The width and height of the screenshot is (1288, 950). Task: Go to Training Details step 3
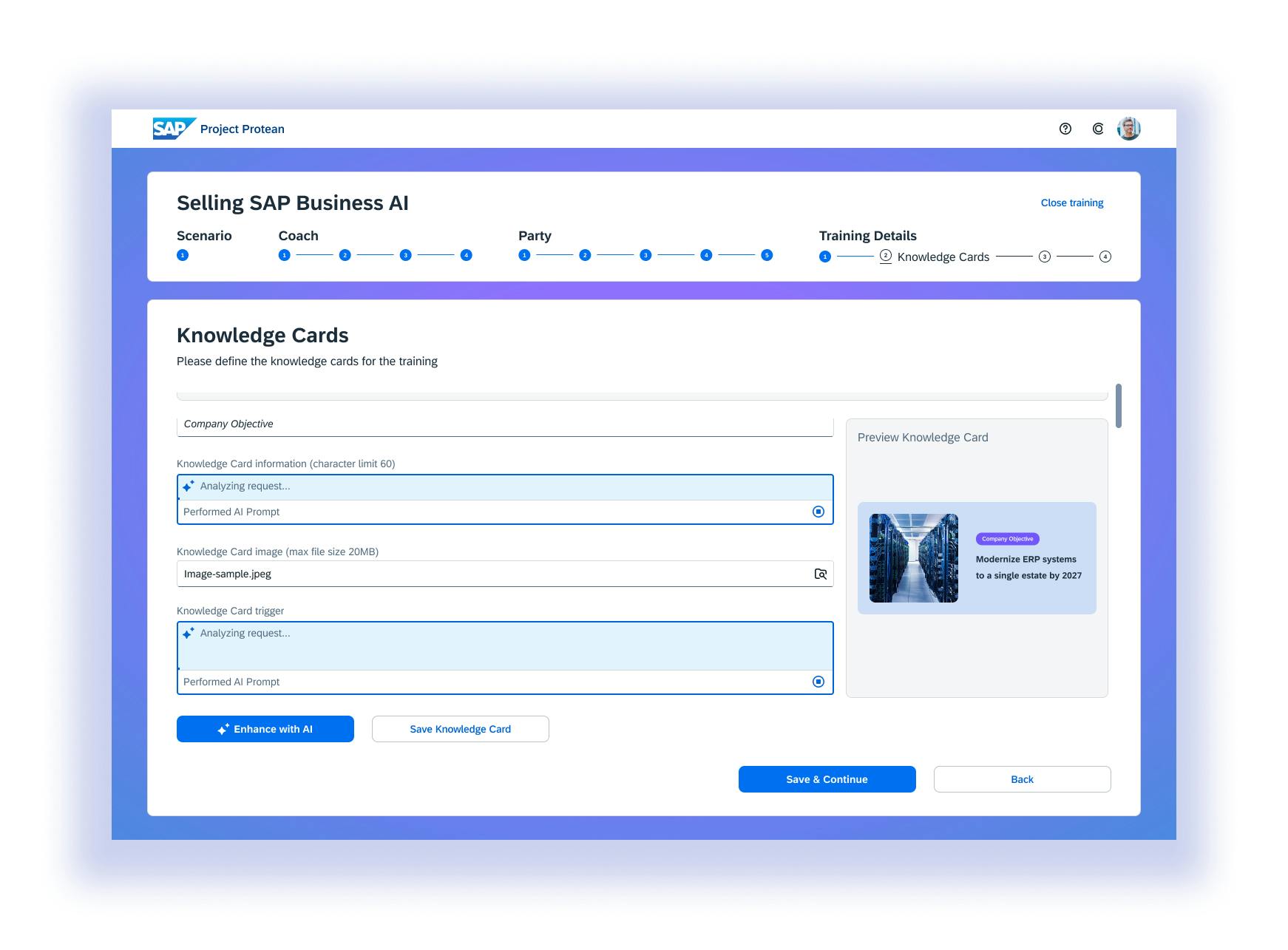(1045, 257)
